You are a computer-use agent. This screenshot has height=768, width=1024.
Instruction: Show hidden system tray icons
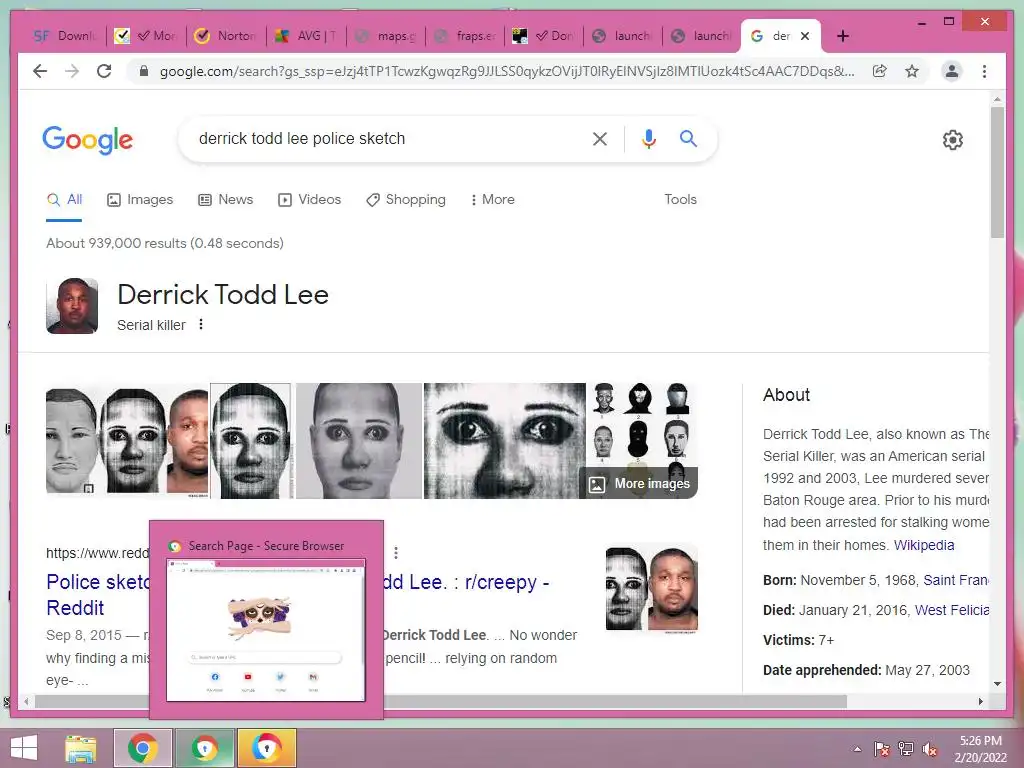(x=857, y=749)
